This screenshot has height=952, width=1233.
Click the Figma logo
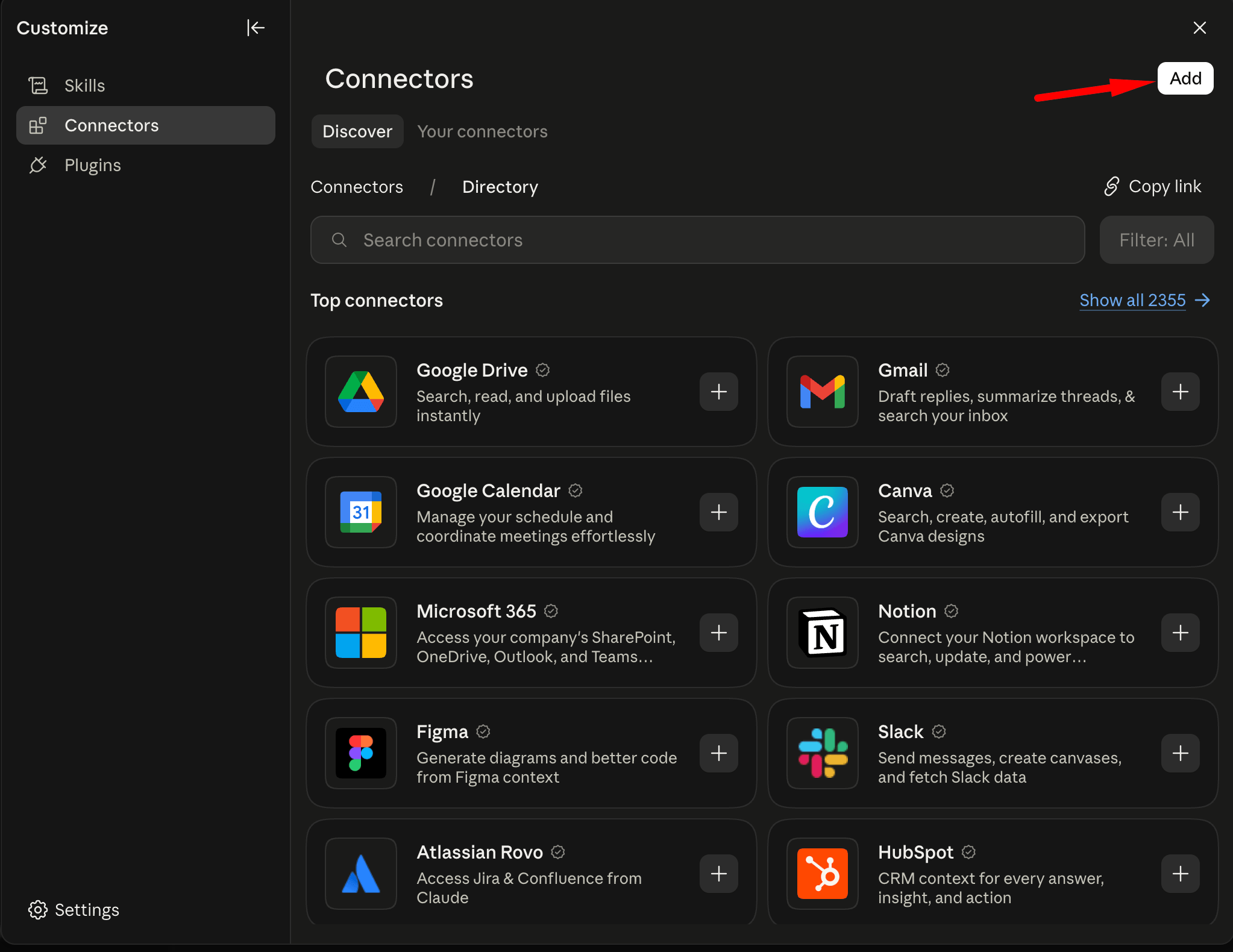tap(361, 753)
